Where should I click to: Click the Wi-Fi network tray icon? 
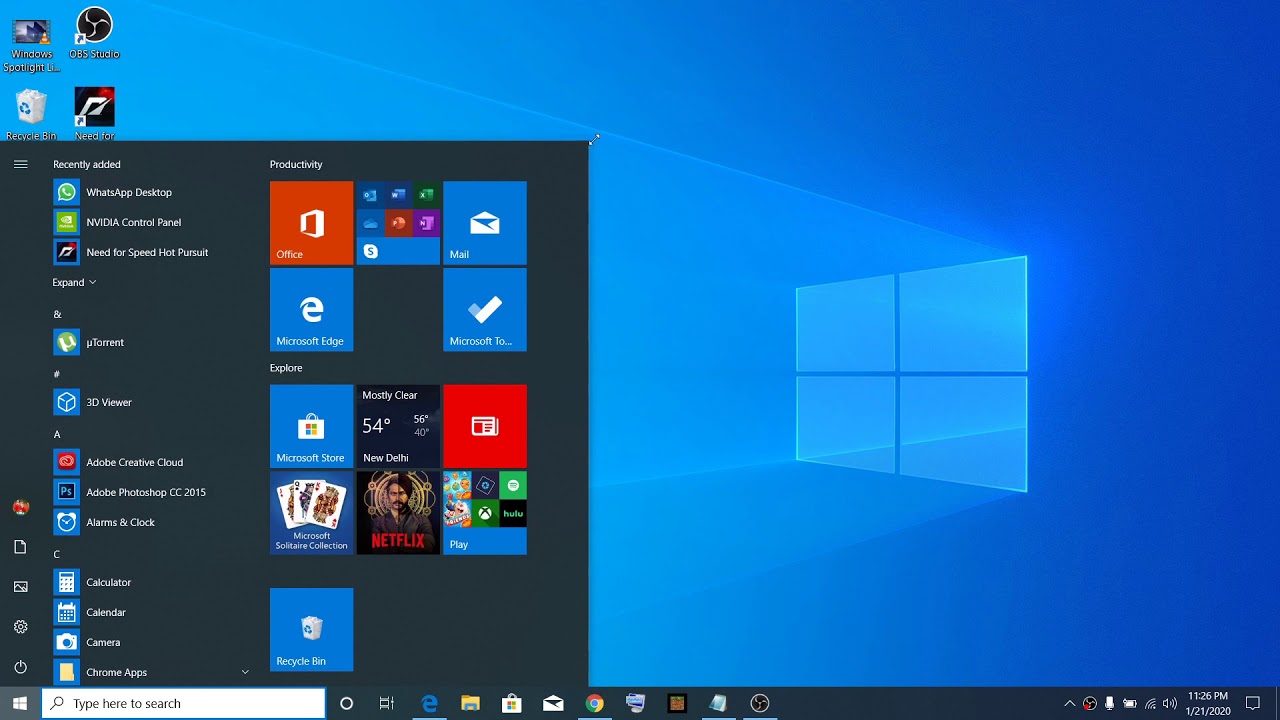pos(1150,703)
